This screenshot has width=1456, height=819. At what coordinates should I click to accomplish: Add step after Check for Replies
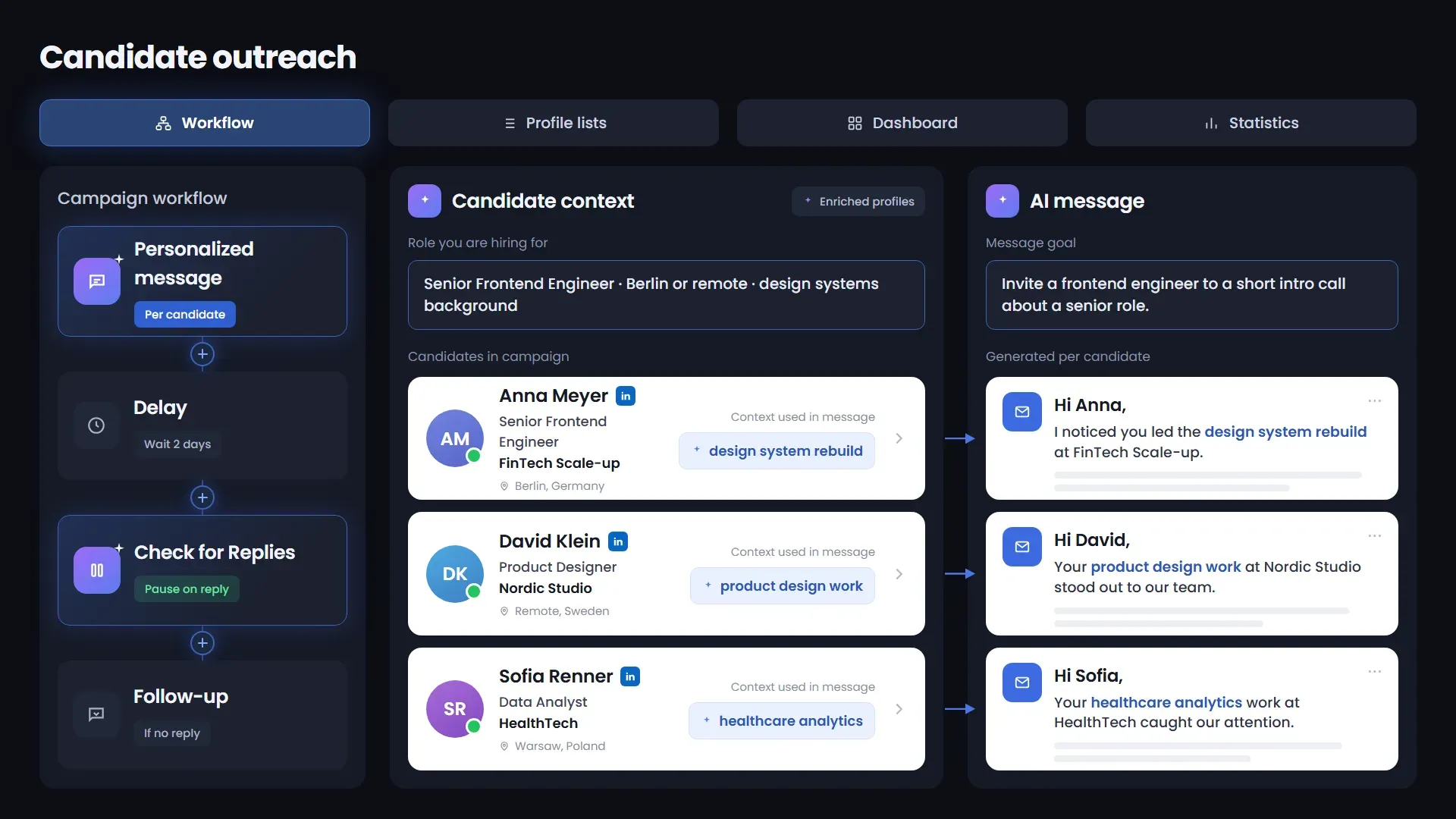click(x=202, y=643)
